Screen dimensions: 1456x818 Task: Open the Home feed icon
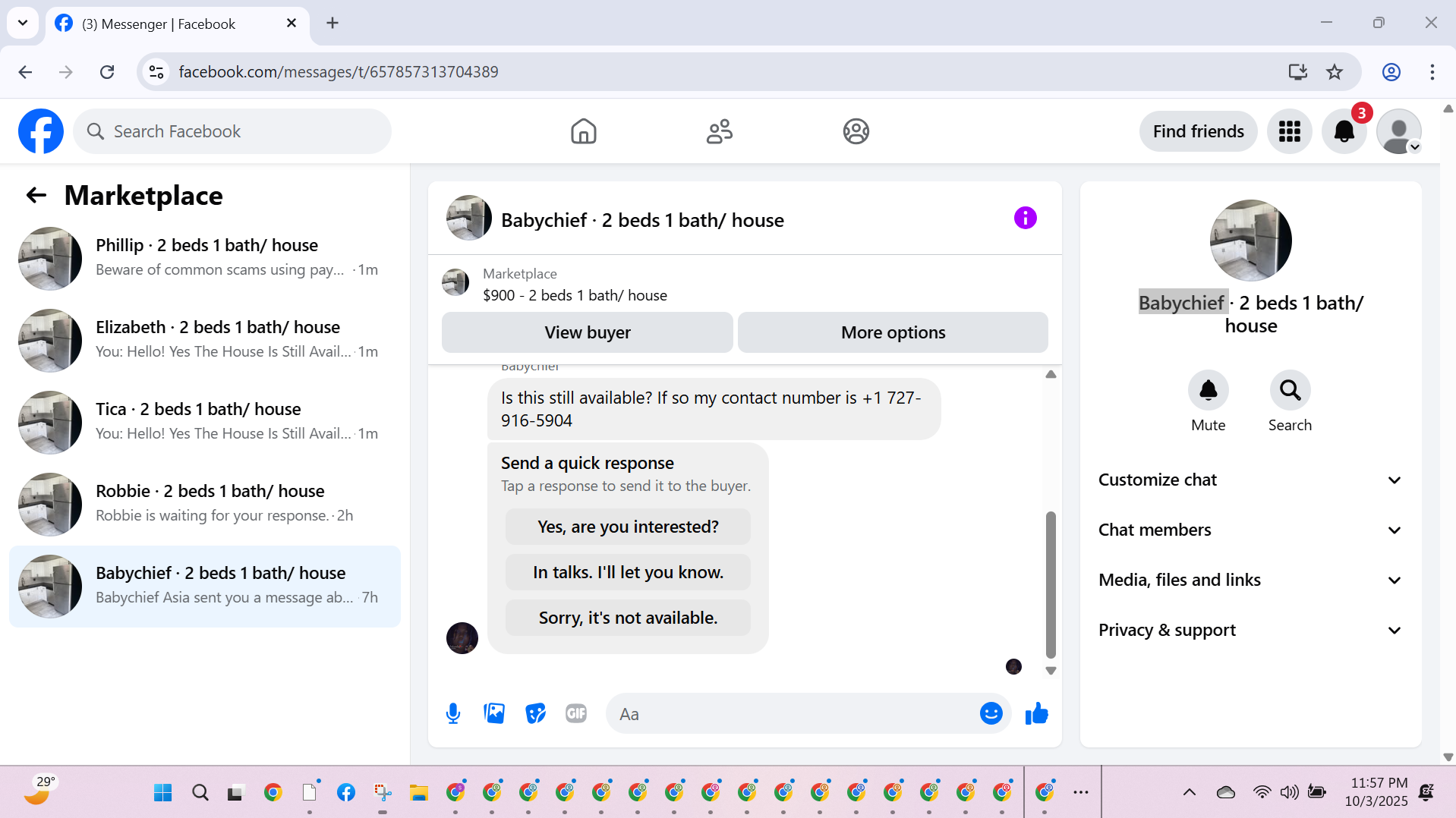pyautogui.click(x=583, y=131)
